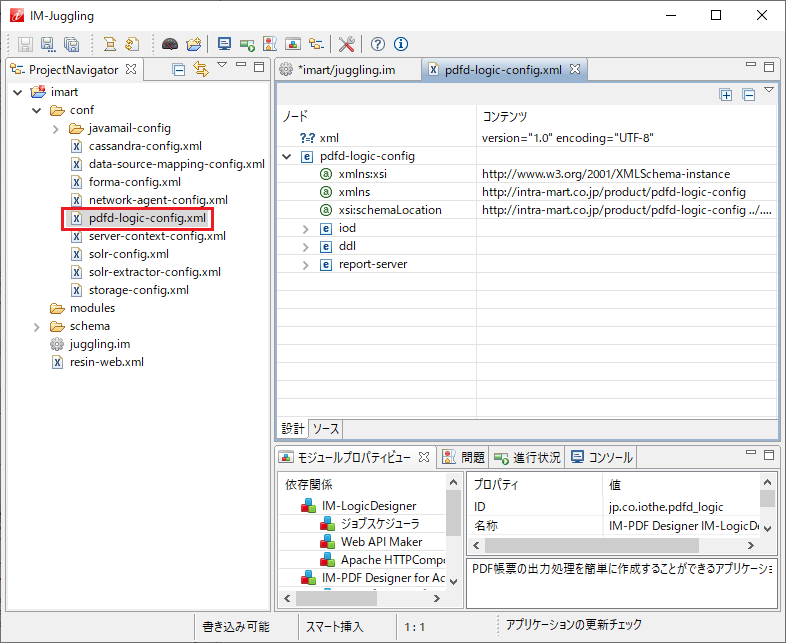Click the monitor icon in main toolbar
The height and width of the screenshot is (643, 786).
224,44
